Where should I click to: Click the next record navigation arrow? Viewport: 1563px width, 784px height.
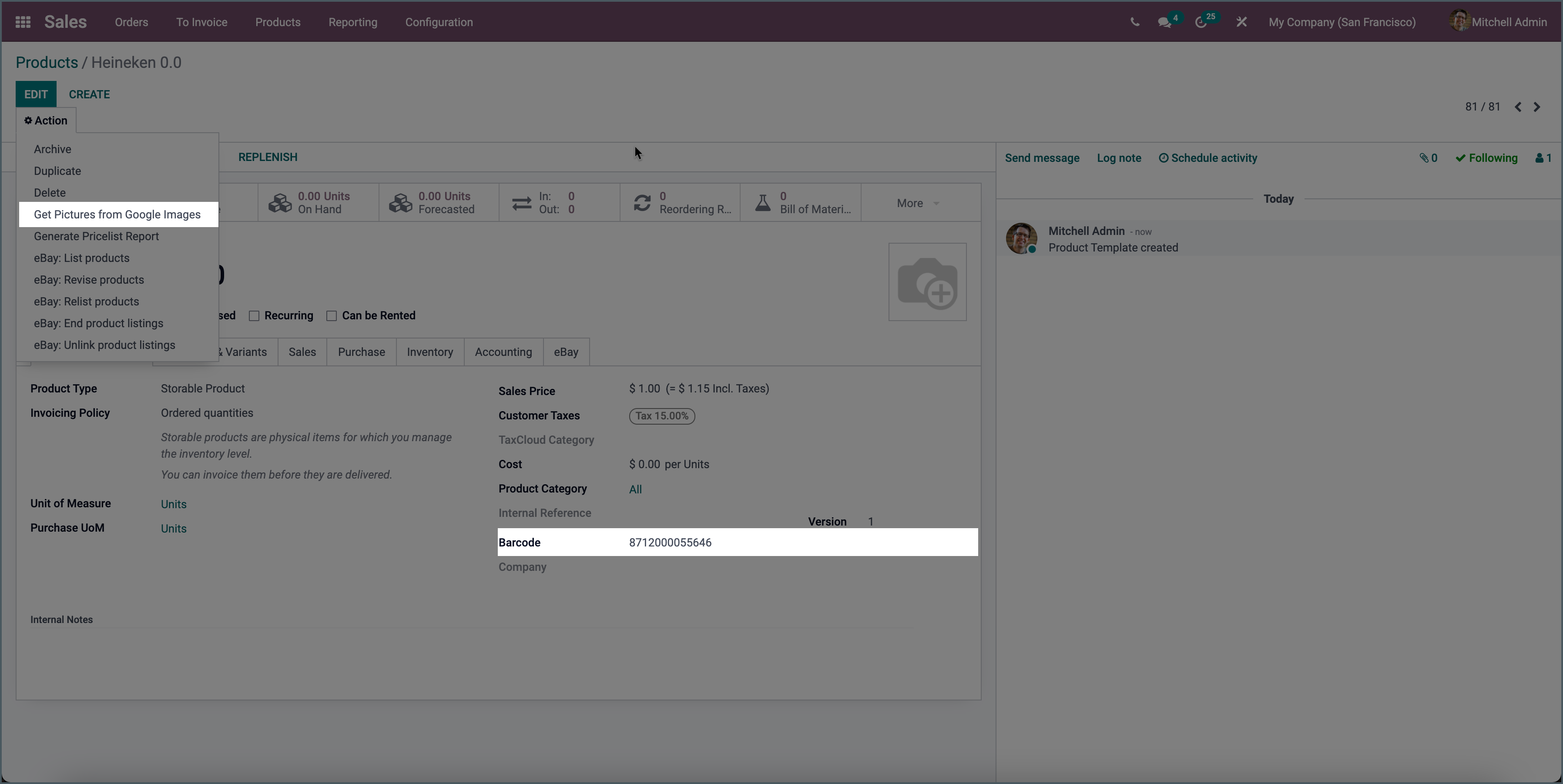coord(1537,106)
